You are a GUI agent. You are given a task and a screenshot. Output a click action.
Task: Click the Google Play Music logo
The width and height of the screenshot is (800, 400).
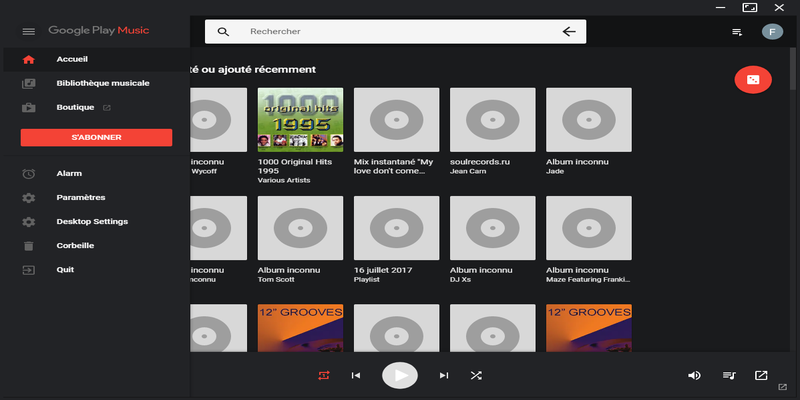coord(99,31)
